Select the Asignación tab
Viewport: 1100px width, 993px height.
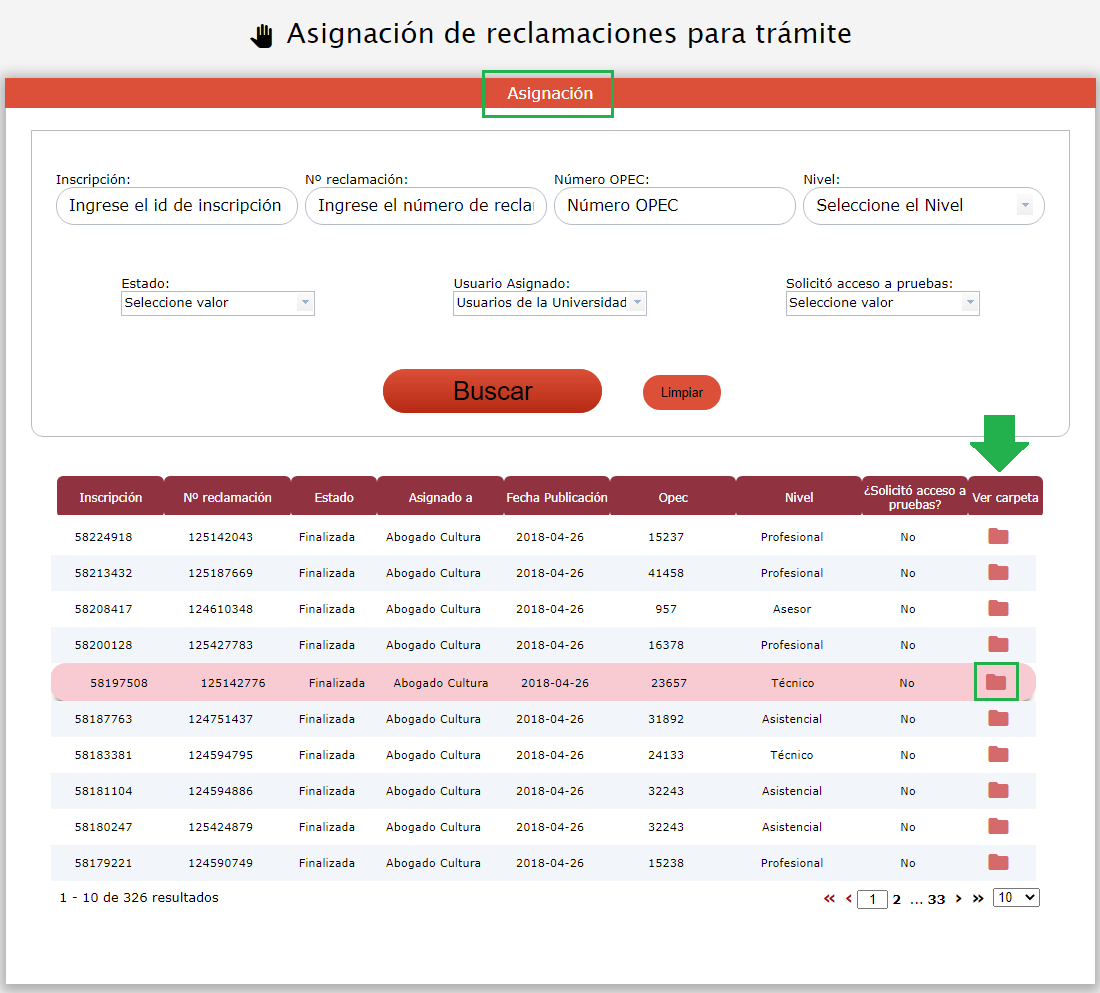tap(549, 94)
